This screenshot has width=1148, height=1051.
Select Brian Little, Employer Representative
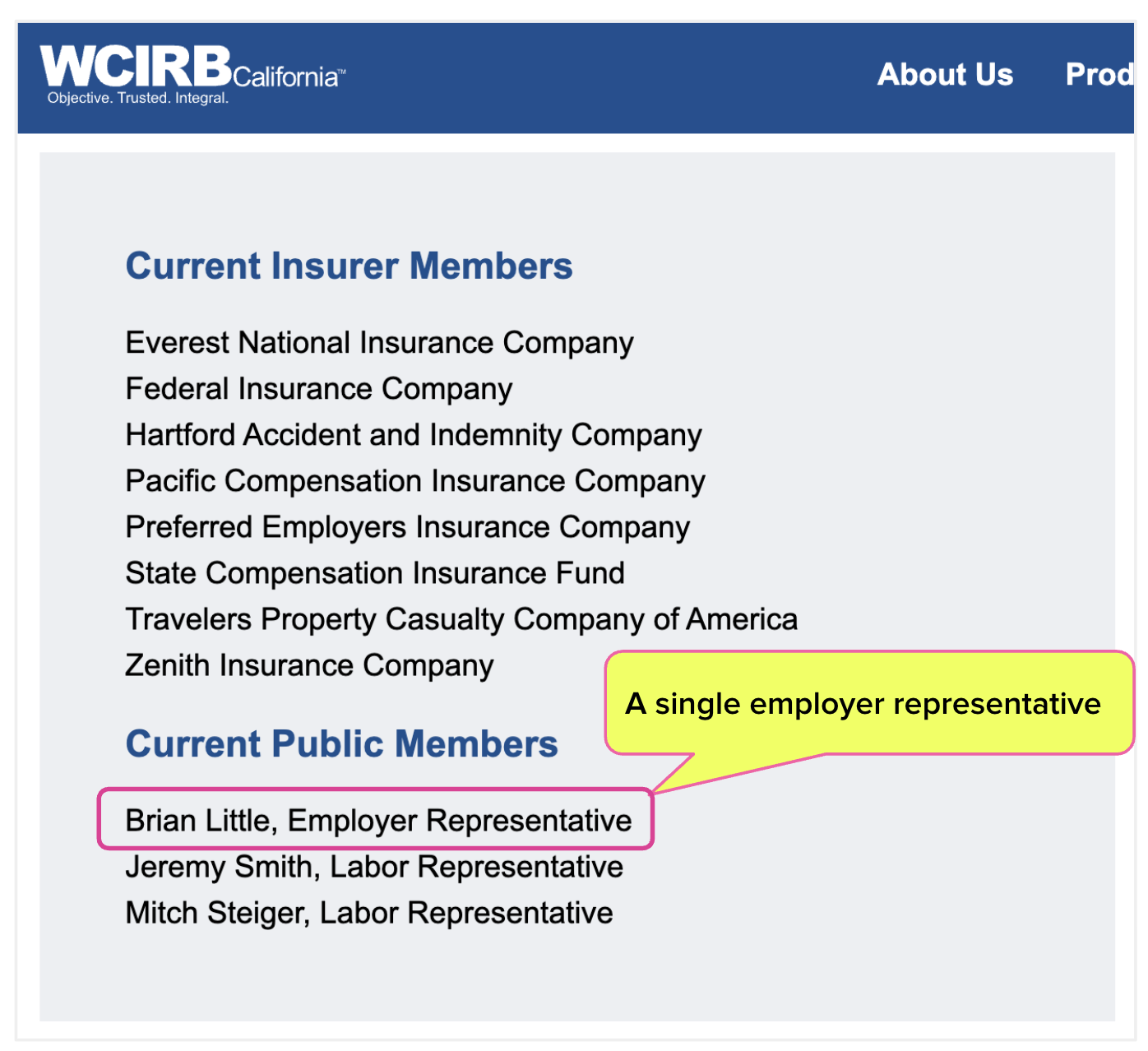click(x=378, y=821)
